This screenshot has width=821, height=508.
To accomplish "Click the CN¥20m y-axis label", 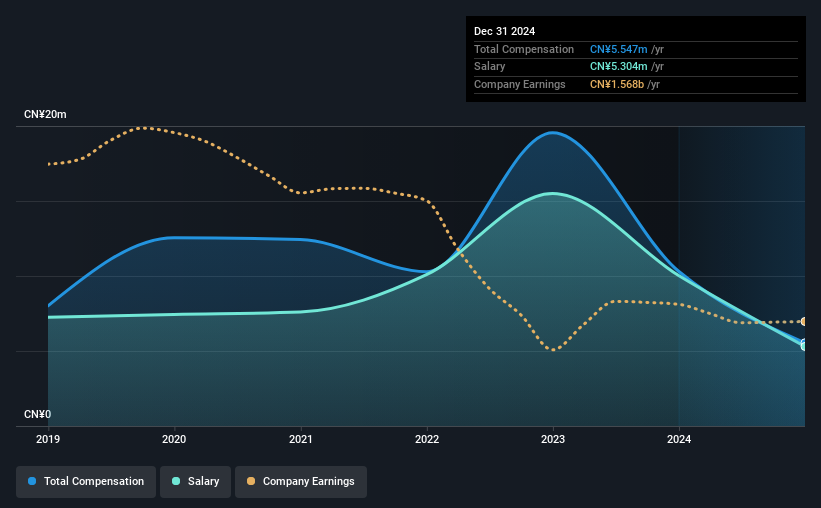I will coord(45,114).
